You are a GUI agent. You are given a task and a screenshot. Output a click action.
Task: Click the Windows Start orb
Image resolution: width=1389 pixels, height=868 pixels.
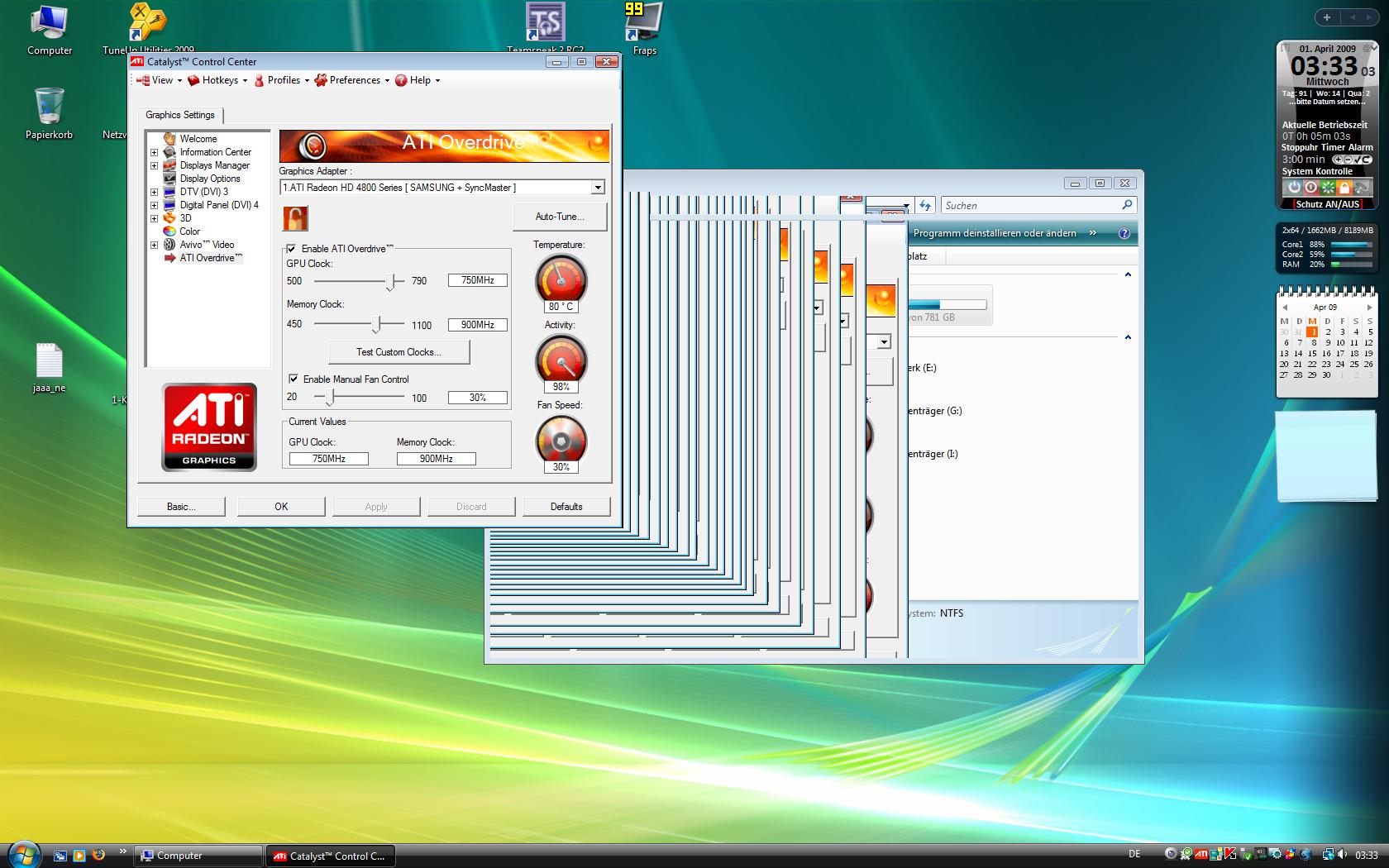click(x=23, y=855)
